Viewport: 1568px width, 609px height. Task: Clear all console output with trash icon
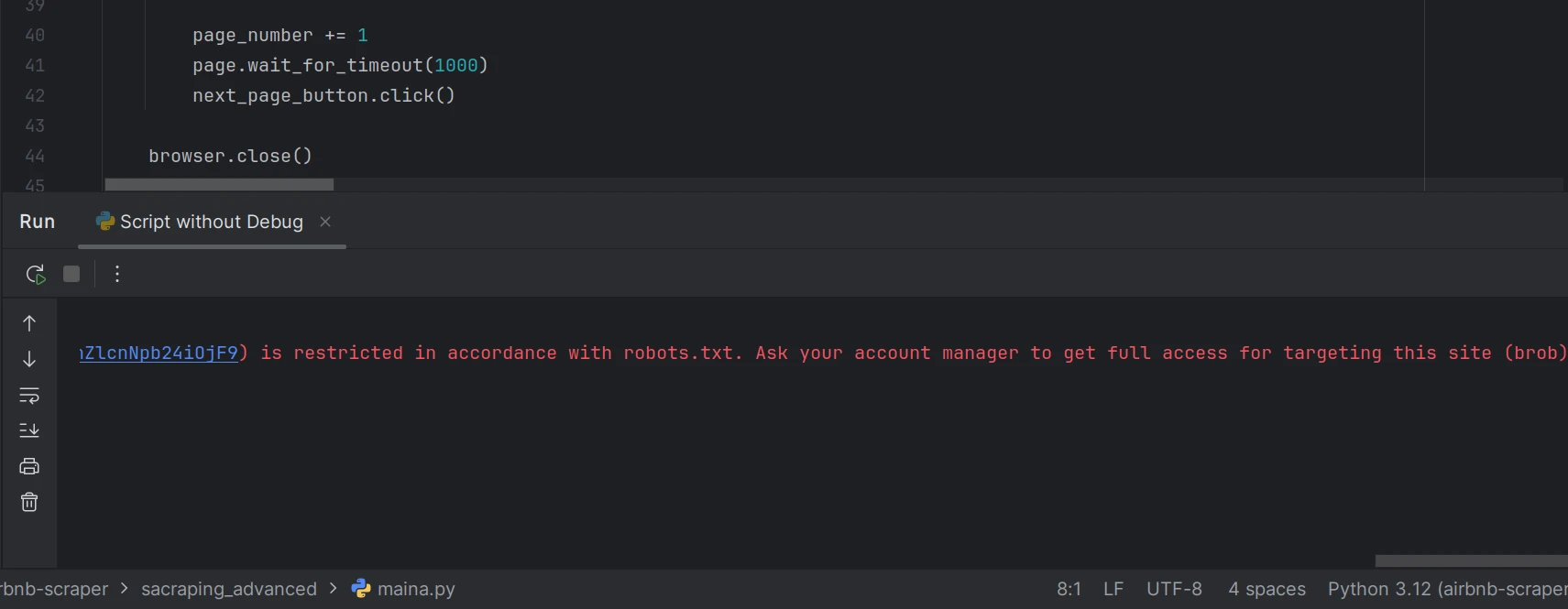pyautogui.click(x=29, y=502)
